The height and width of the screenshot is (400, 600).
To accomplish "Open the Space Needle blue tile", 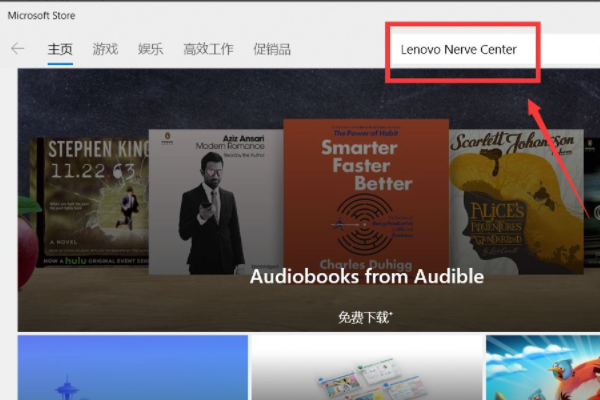I will point(132,368).
